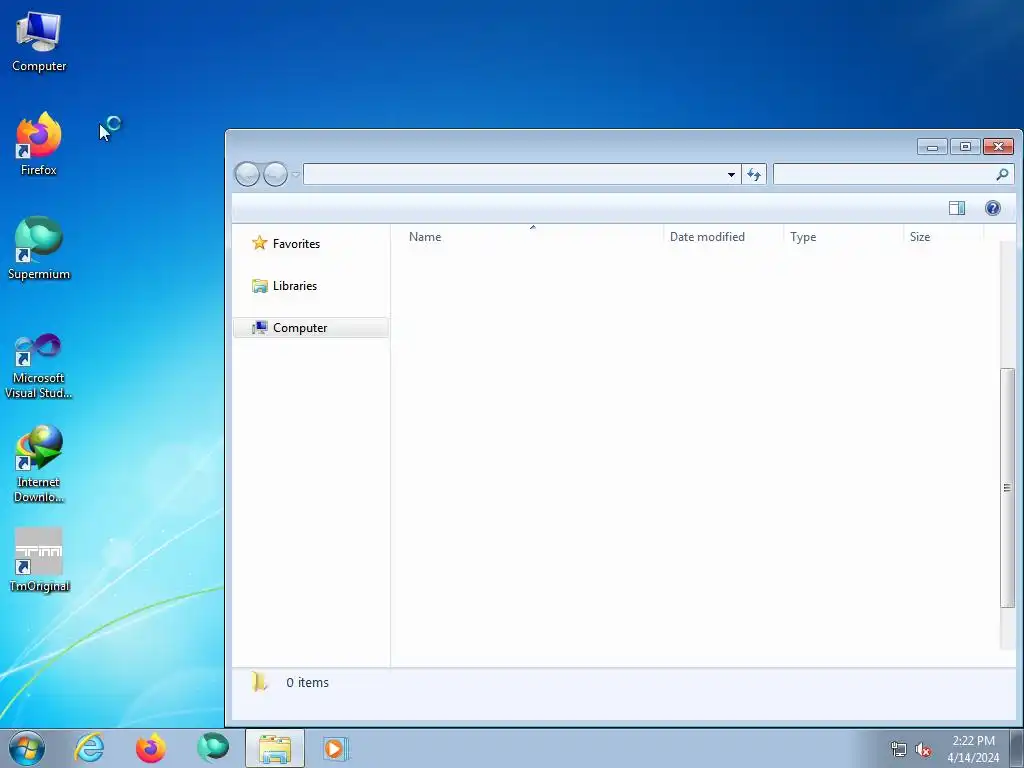Select the Supermium desktop shortcut

(39, 248)
